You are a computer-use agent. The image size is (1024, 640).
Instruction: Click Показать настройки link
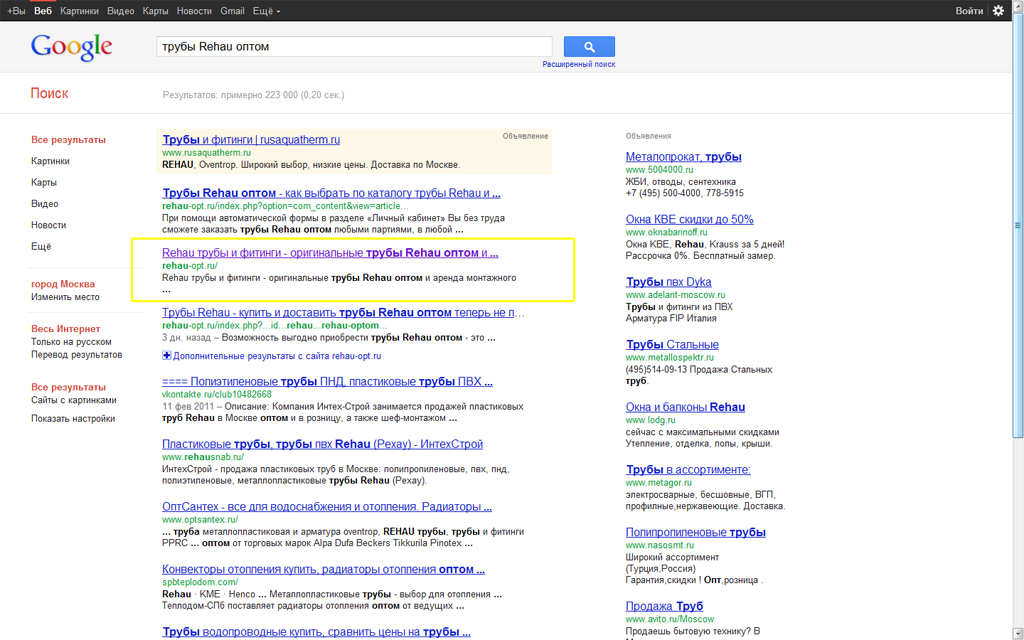pyautogui.click(x=73, y=419)
